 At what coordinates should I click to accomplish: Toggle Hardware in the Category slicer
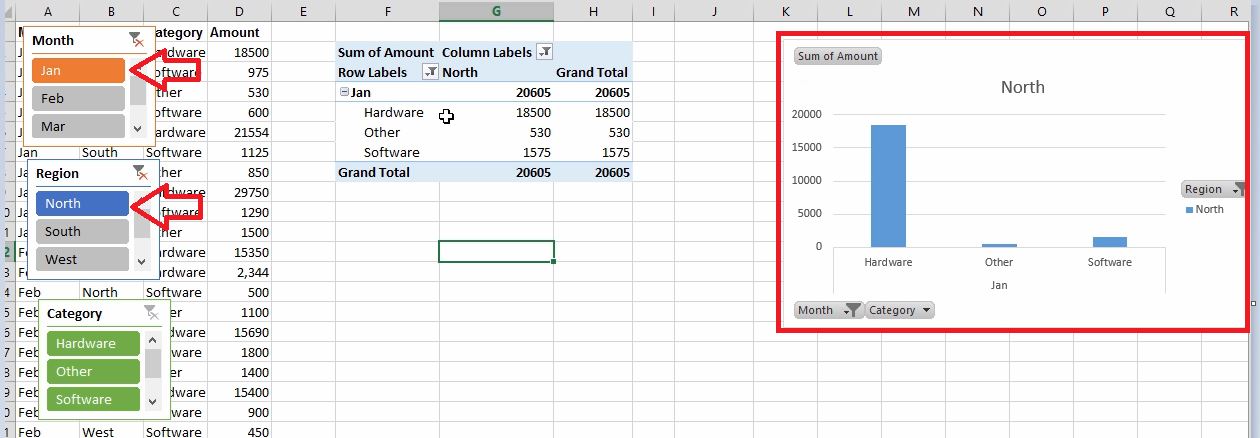[93, 343]
